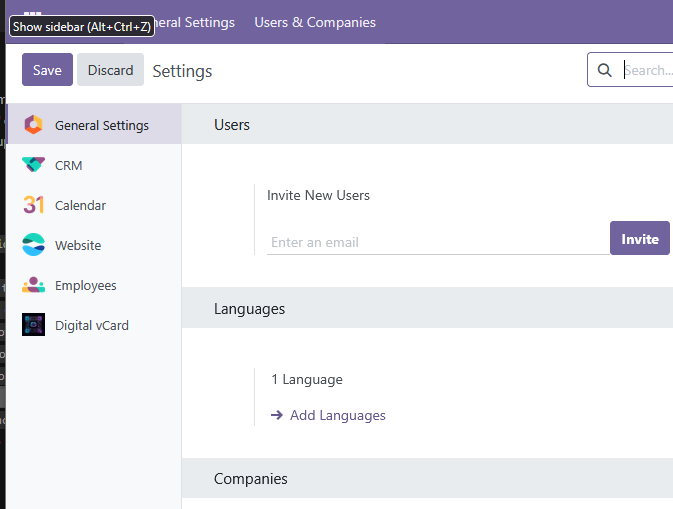
Task: Save the settings changes
Action: 47,70
